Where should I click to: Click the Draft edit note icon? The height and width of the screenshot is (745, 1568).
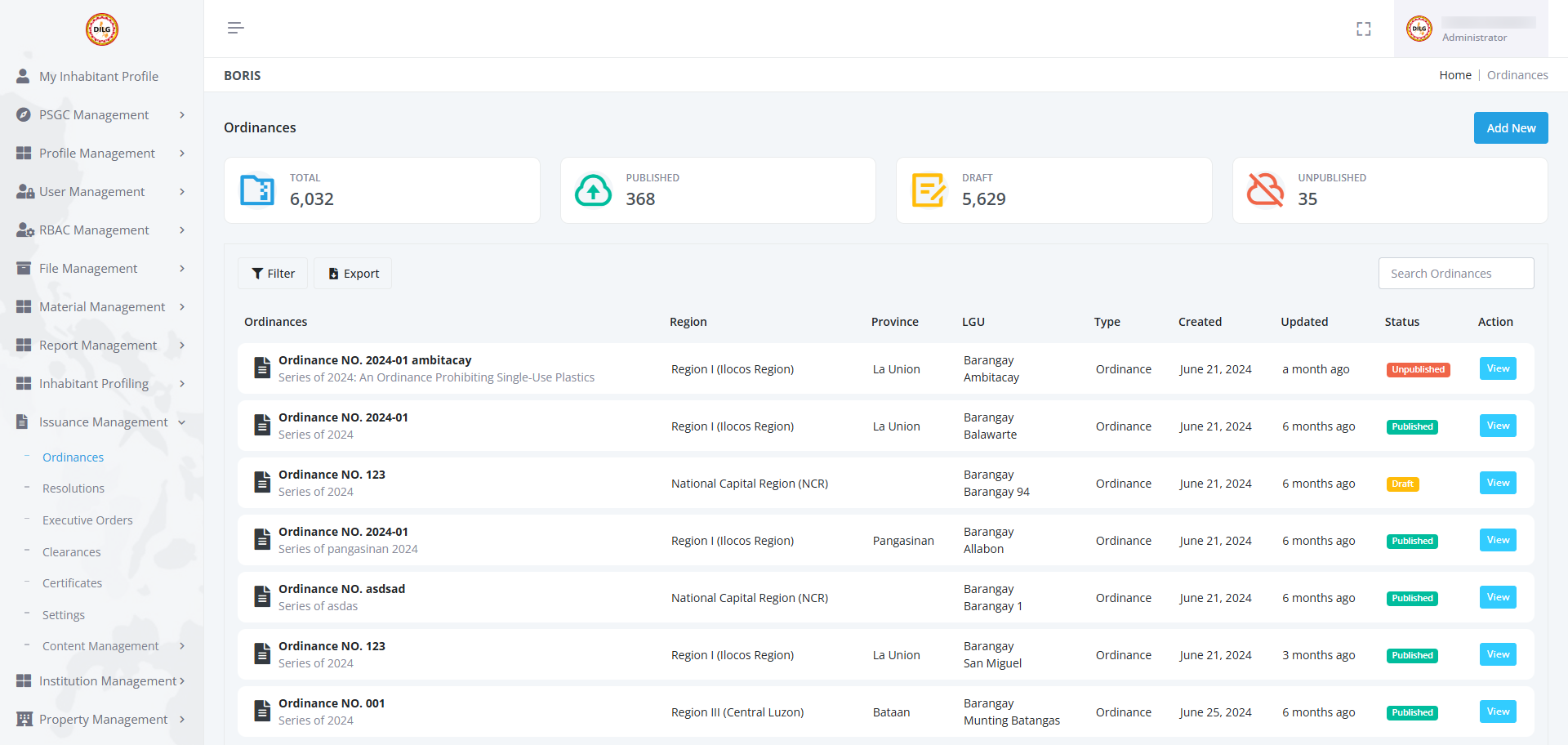[929, 190]
